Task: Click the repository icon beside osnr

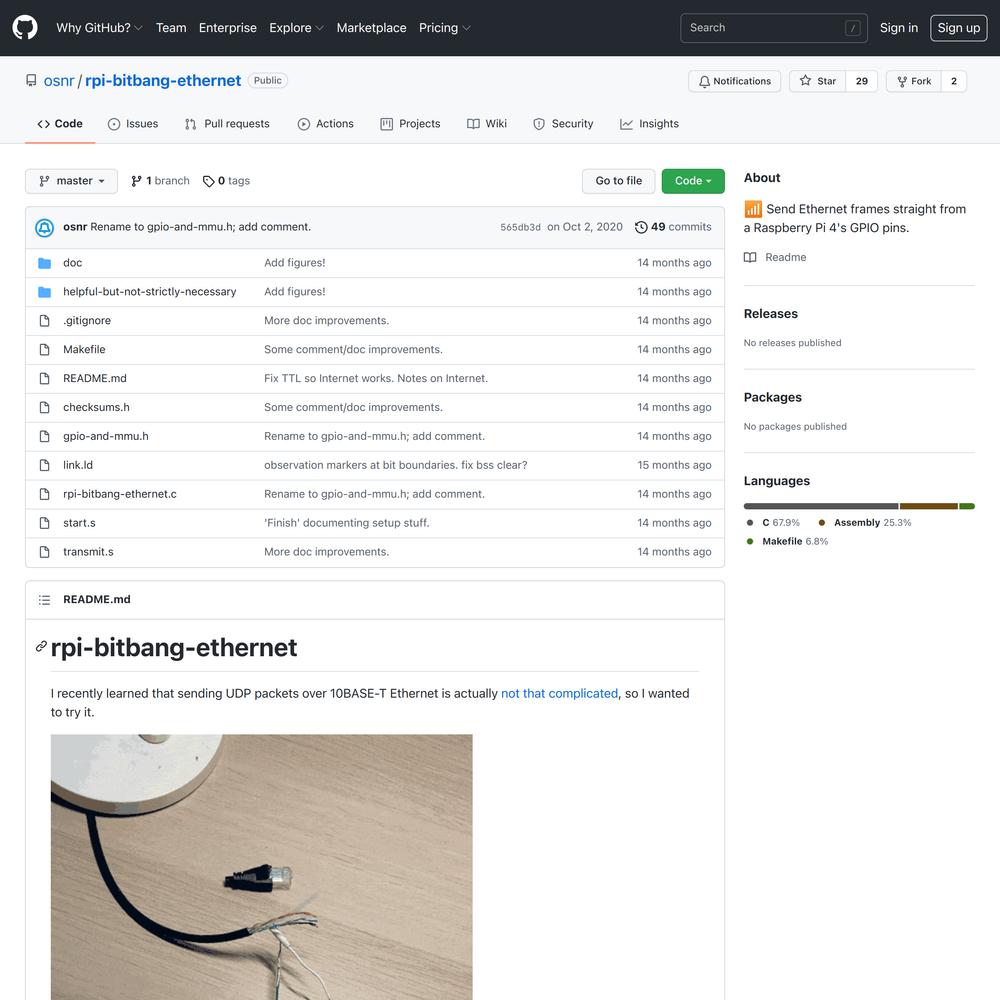Action: [31, 80]
